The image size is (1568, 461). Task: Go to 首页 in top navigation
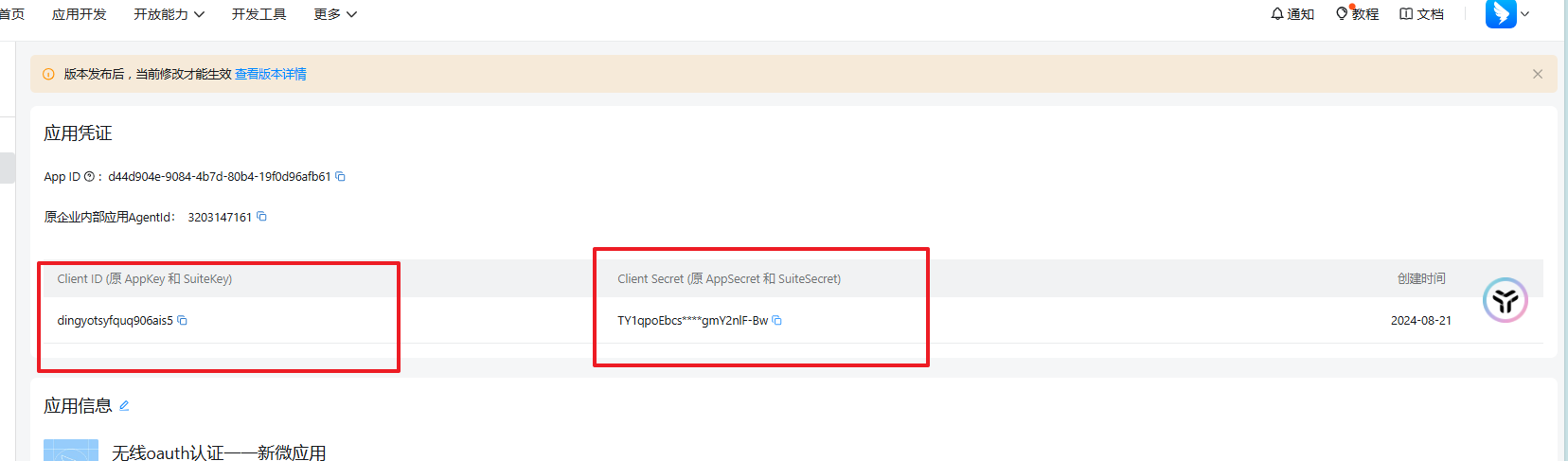coord(12,14)
